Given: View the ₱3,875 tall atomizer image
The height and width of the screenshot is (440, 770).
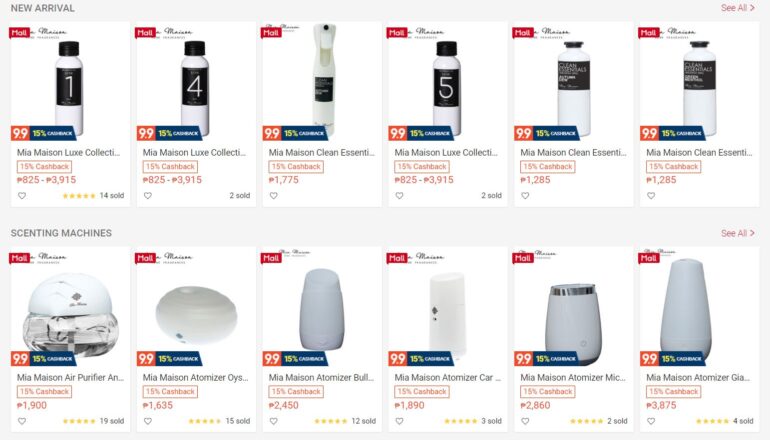Looking at the screenshot, I should point(699,306).
